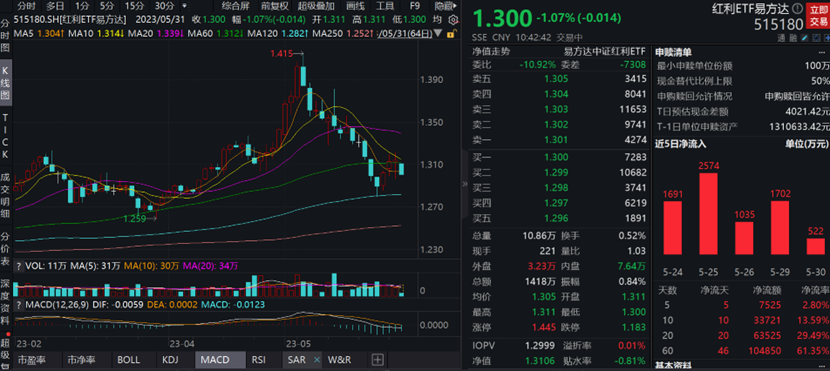Screen dimensions: 830x371
Task: Click the 涨停 price 1.445
Action: click(544, 327)
